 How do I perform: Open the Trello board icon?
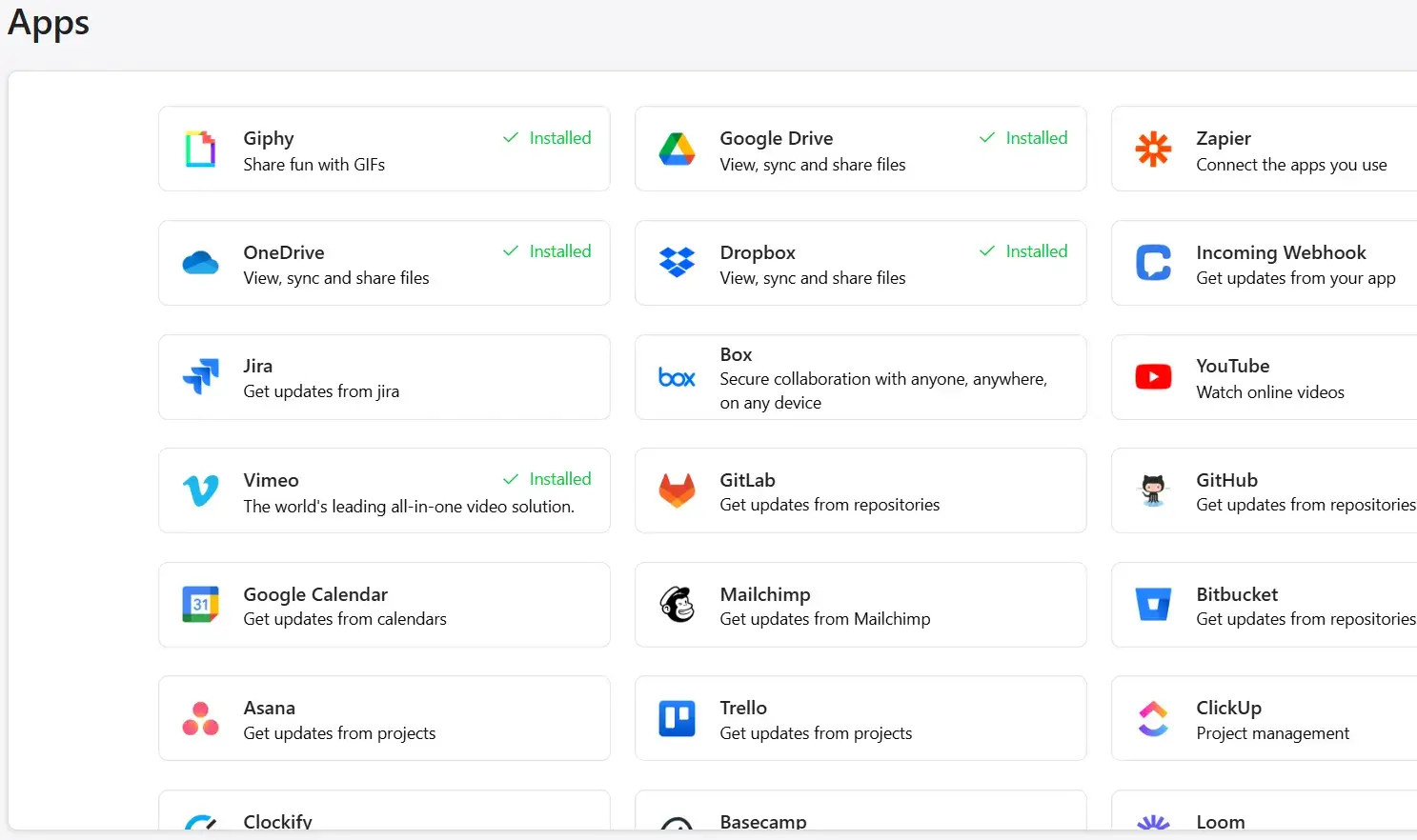tap(677, 719)
